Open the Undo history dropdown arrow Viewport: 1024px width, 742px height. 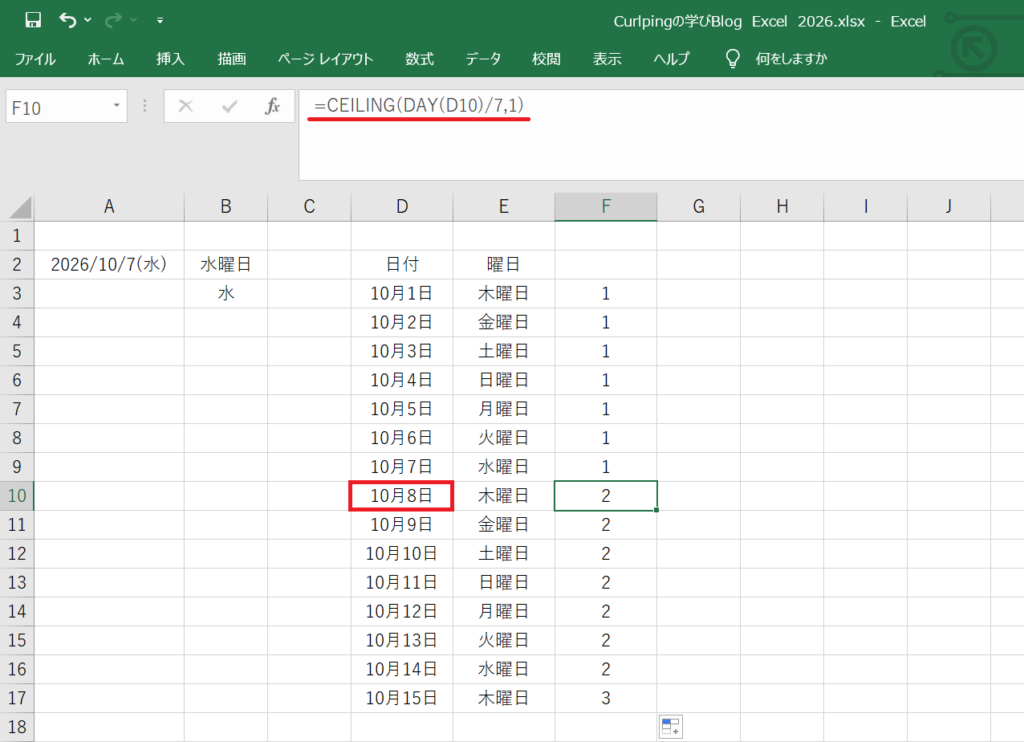[x=88, y=20]
